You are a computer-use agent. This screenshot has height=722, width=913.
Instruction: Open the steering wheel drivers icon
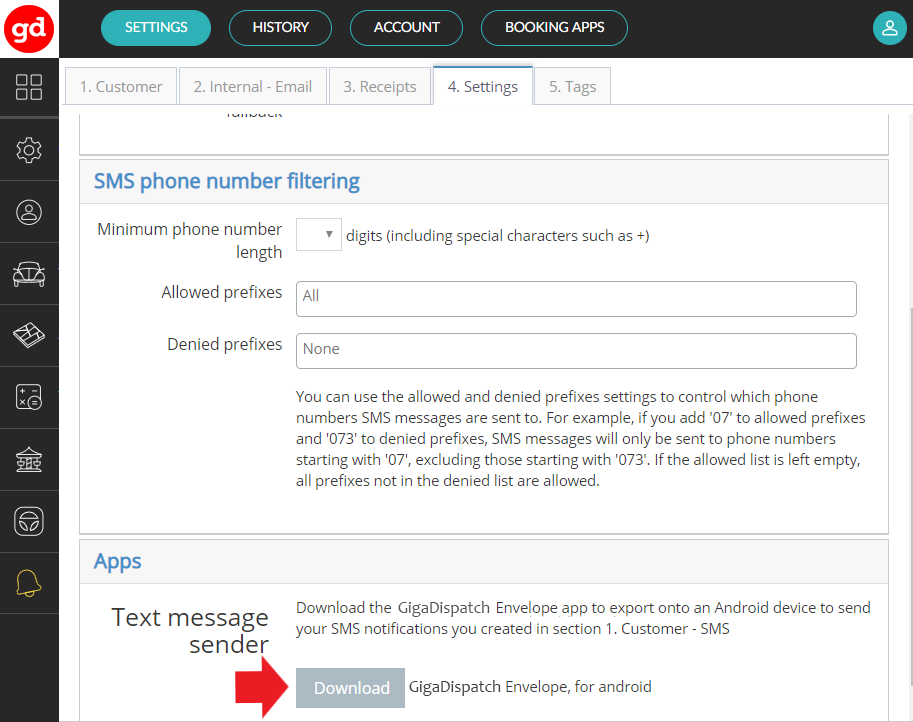[x=29, y=521]
